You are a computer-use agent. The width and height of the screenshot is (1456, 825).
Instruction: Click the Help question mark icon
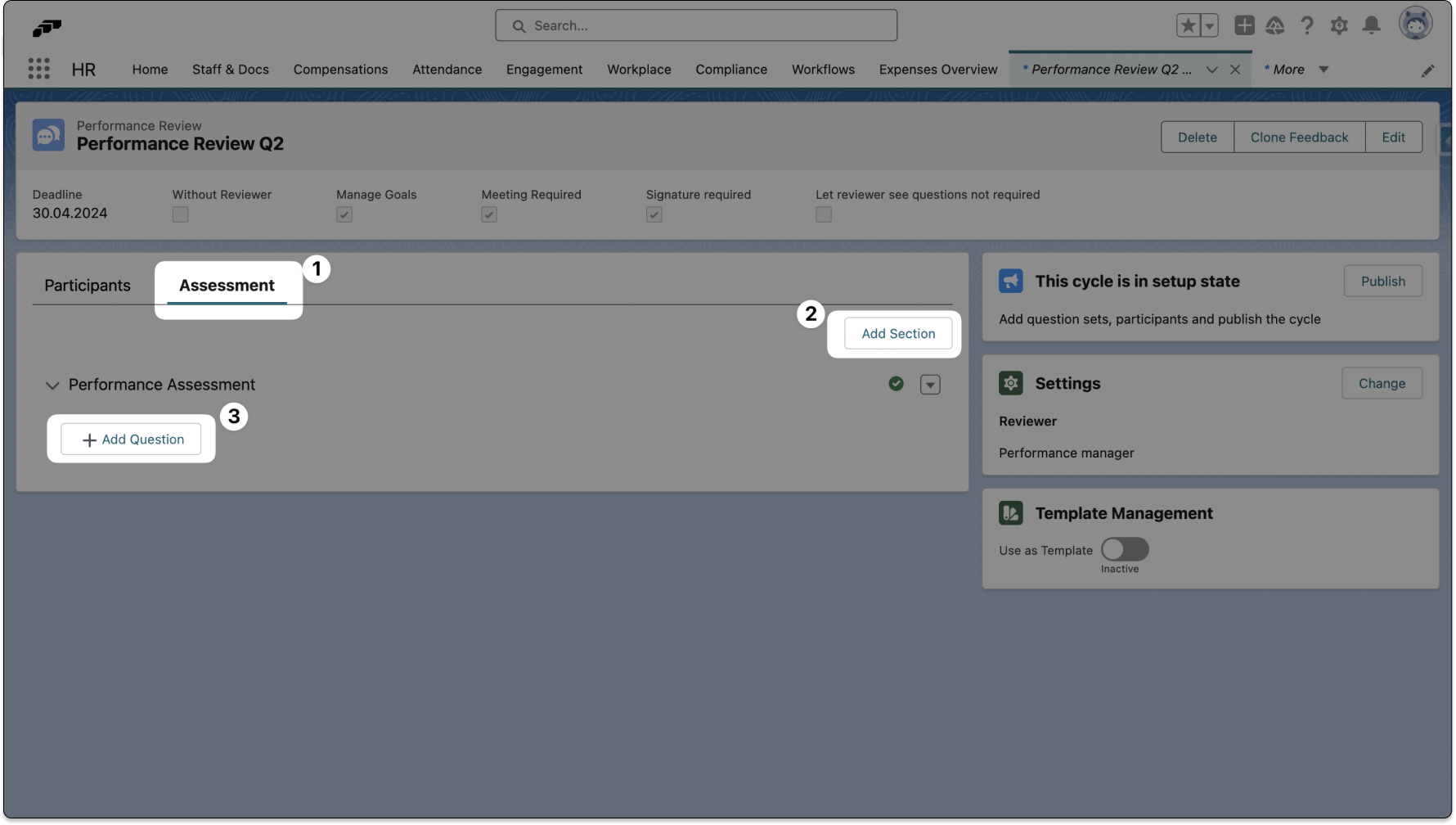[x=1307, y=25]
